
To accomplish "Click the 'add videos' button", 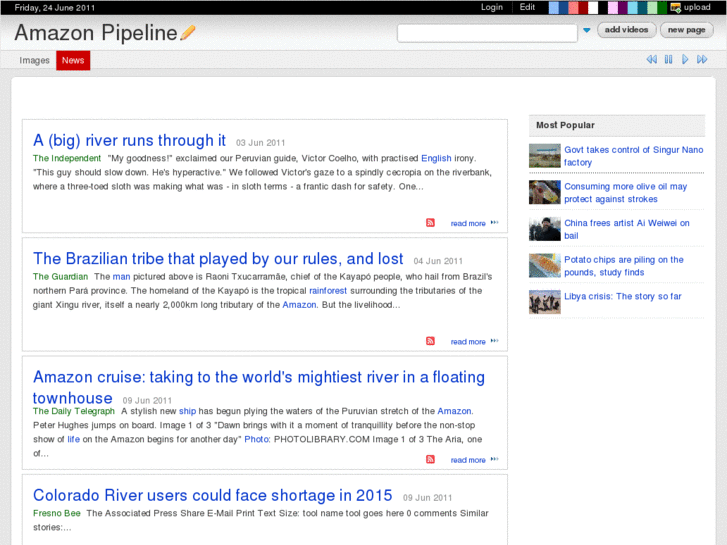I will [627, 30].
